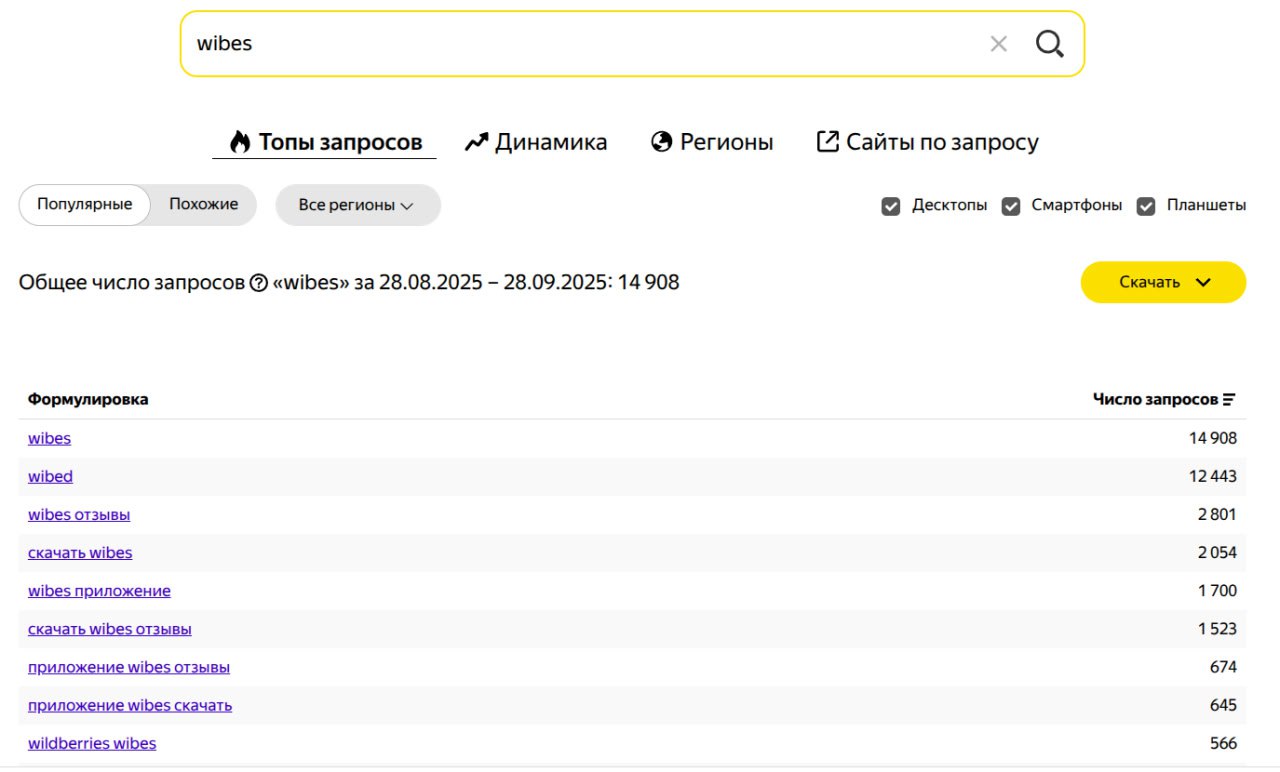Viewport: 1280px width, 772px height.
Task: Click the request count '12 443'
Action: pos(1213,476)
